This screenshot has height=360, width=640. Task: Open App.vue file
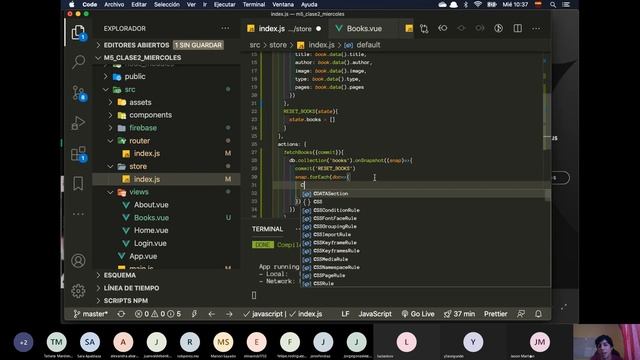143,256
